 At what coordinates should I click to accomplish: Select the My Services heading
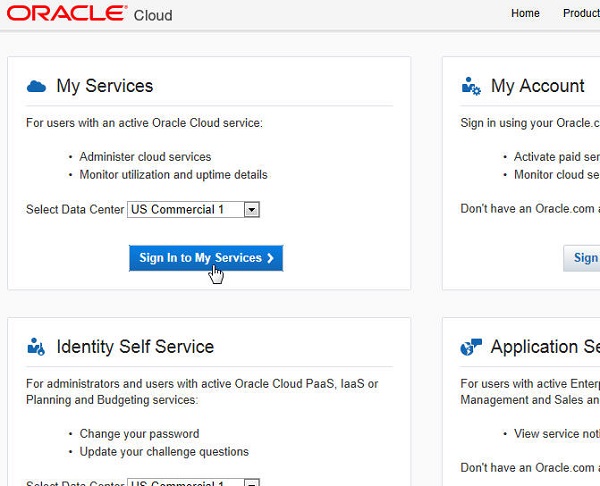(x=105, y=86)
